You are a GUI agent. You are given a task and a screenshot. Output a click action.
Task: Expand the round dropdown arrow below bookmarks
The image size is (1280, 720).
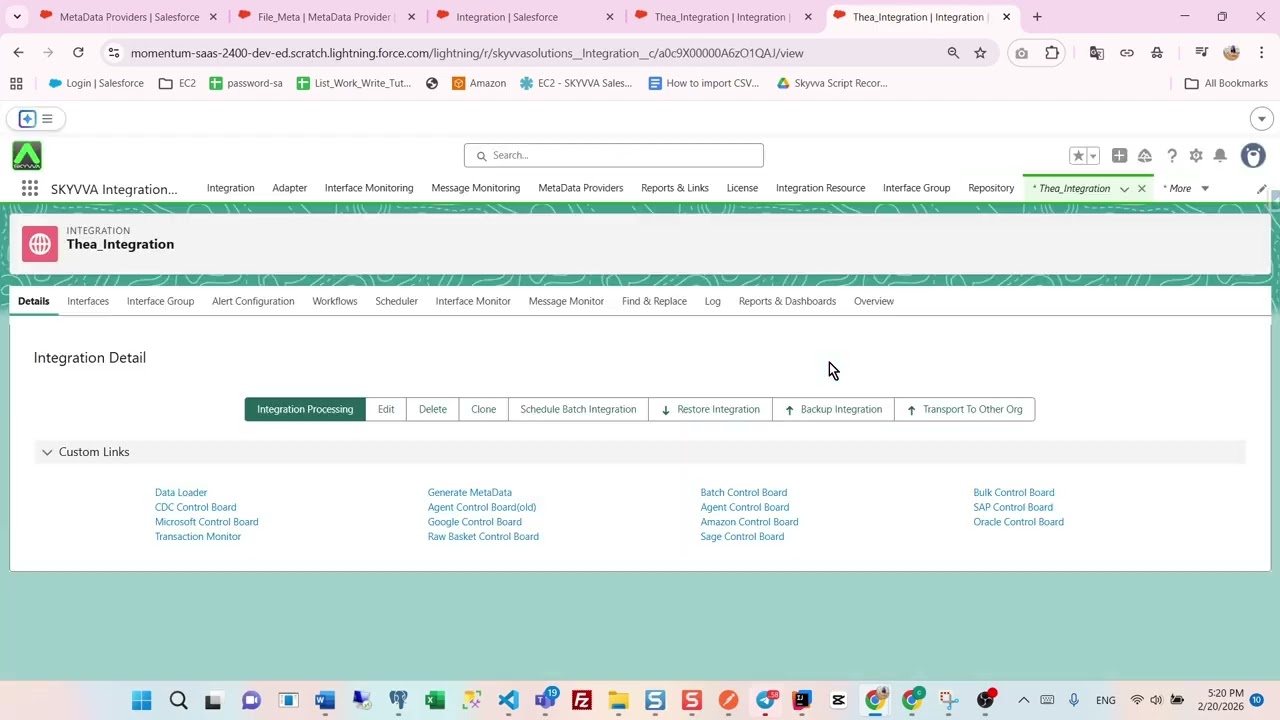[1261, 119]
